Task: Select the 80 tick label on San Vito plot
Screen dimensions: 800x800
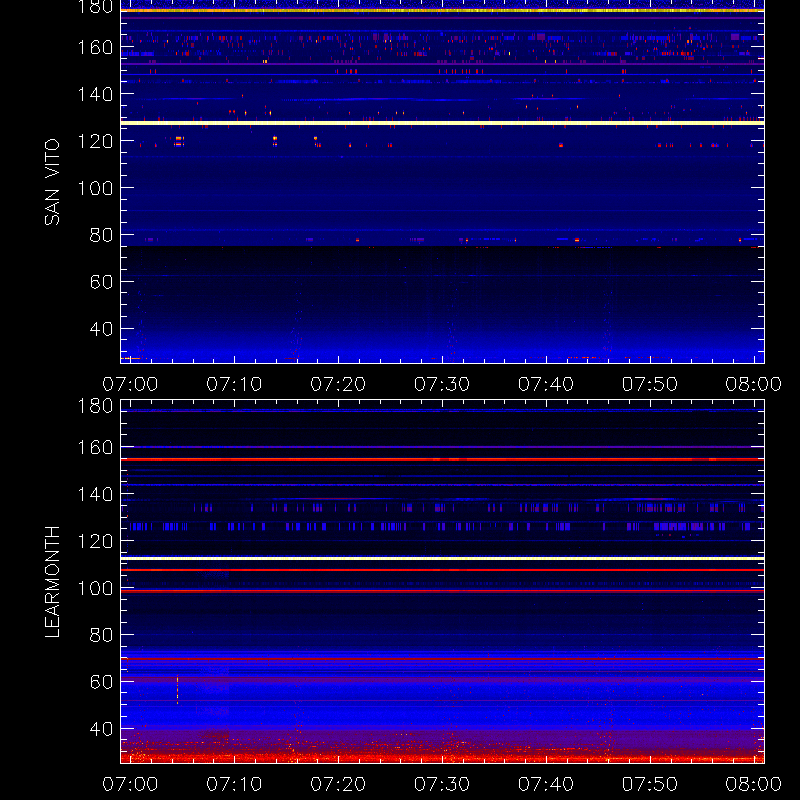Action: 102,235
